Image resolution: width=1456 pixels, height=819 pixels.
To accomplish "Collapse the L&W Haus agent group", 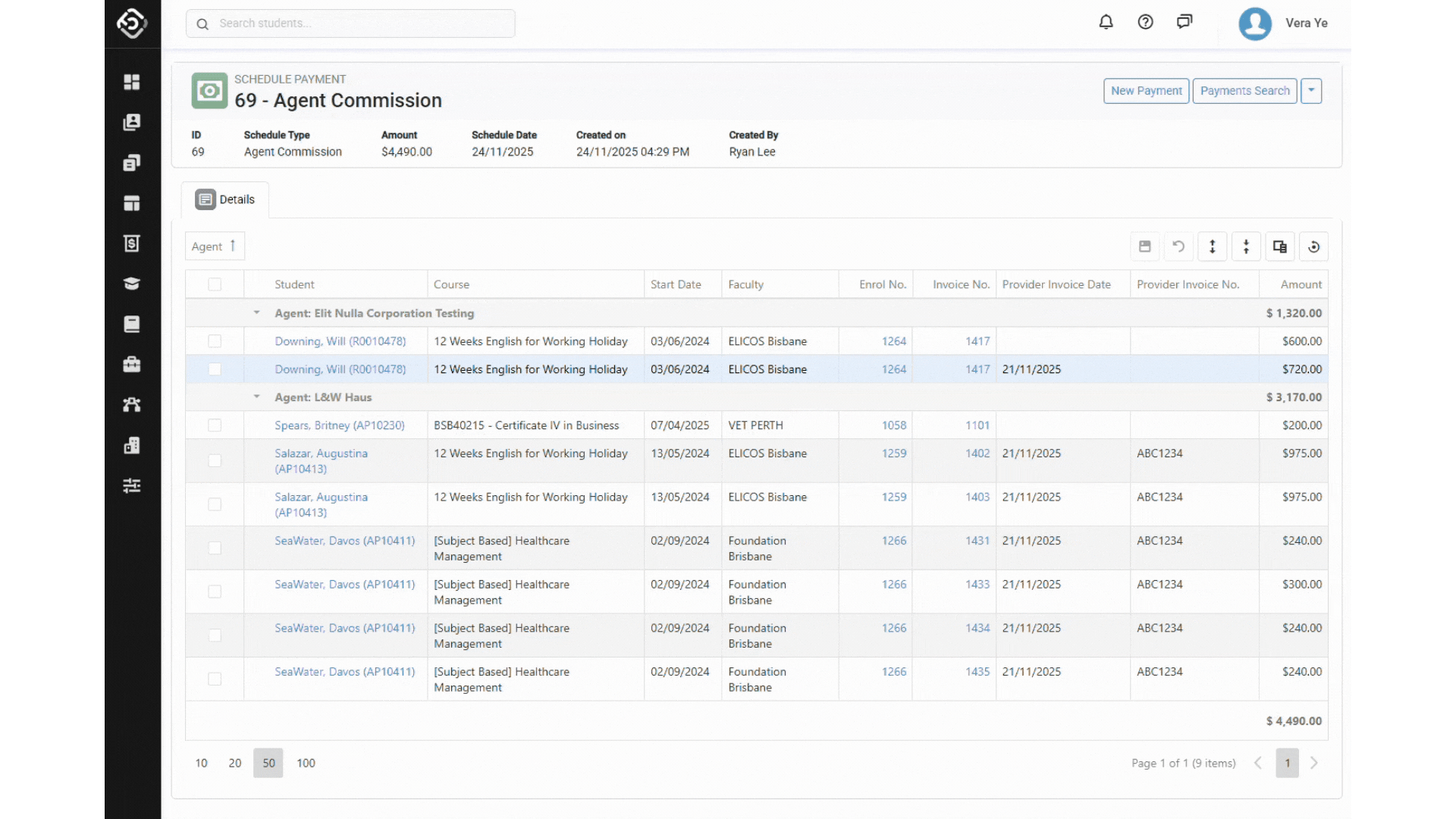I will pyautogui.click(x=256, y=397).
